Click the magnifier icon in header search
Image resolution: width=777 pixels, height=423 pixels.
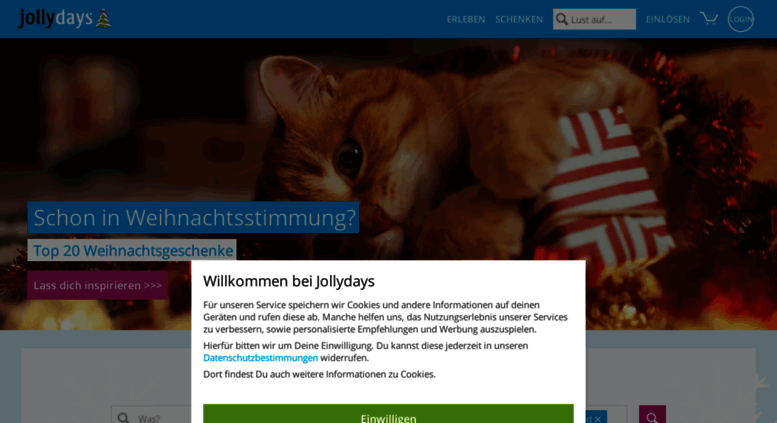coord(561,19)
